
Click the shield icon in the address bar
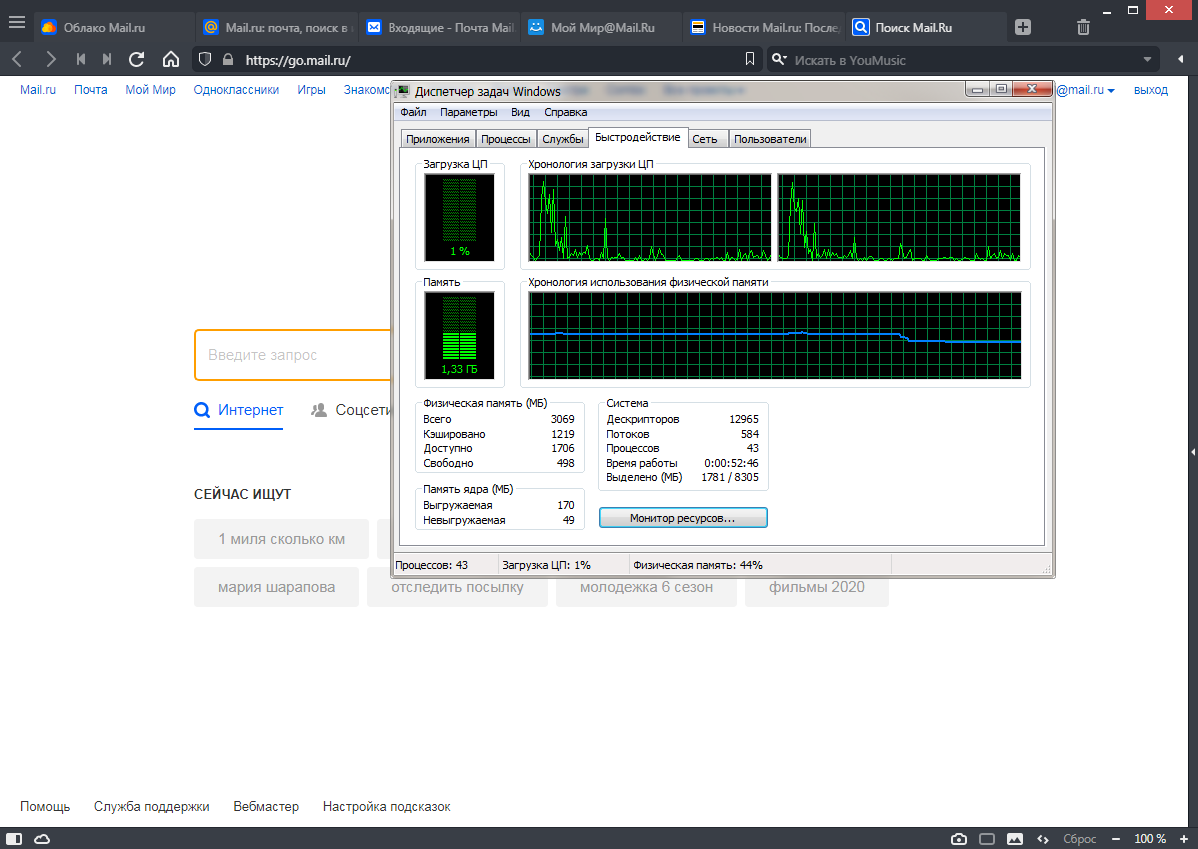pos(205,60)
